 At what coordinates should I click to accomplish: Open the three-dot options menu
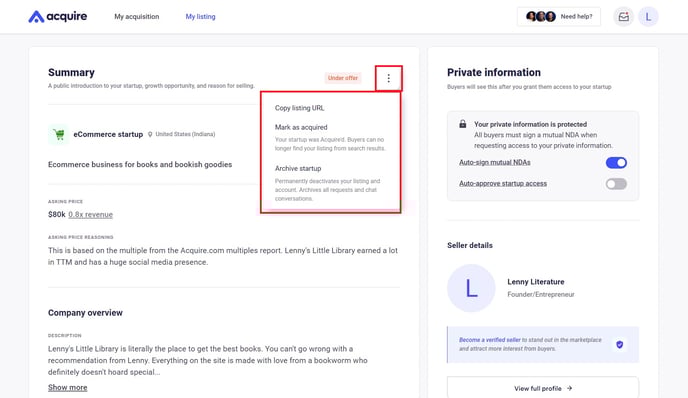pos(388,78)
